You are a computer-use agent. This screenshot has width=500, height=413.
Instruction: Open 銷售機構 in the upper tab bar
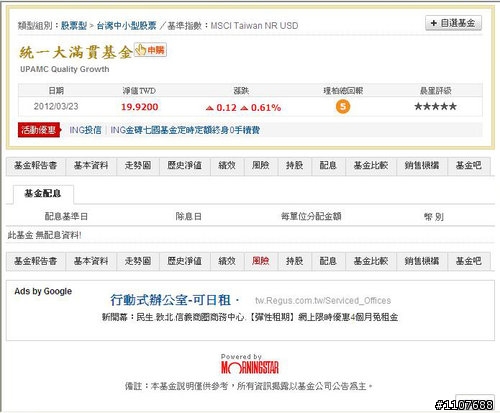pos(422,165)
